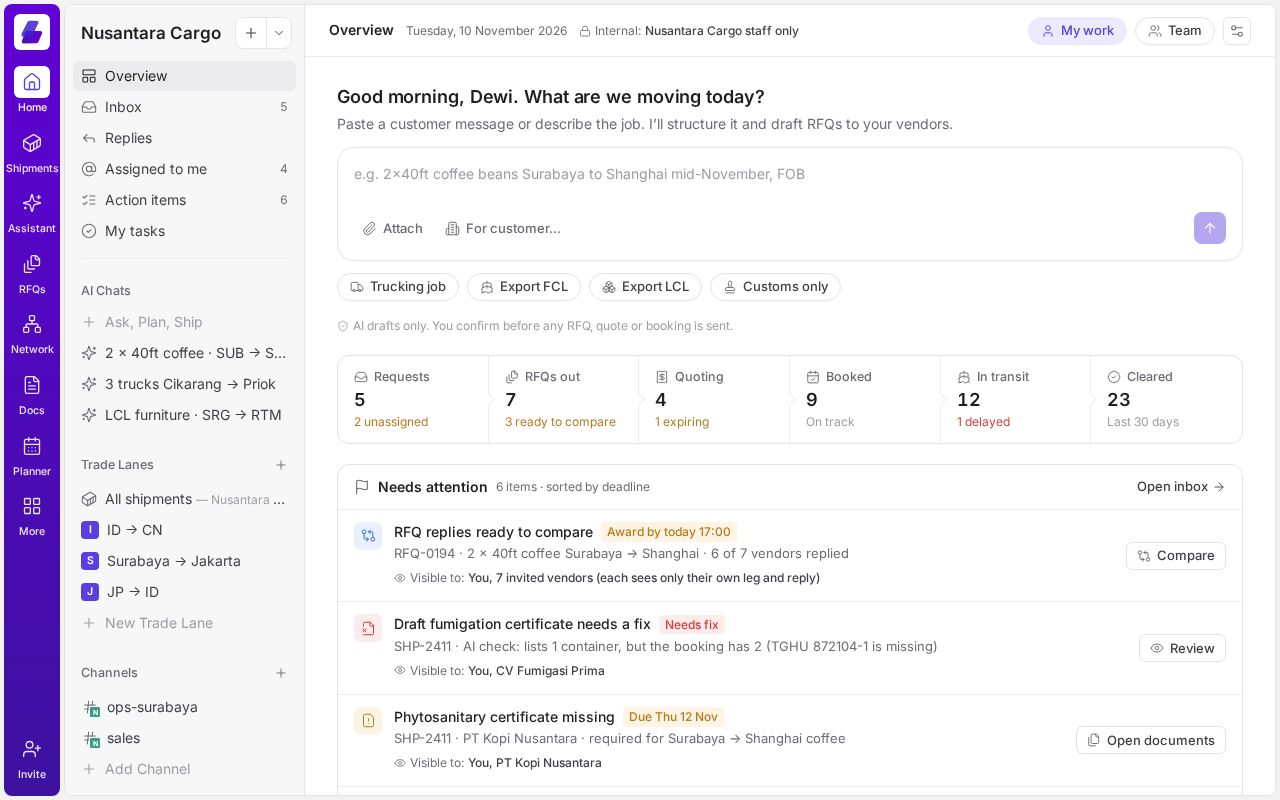Click into the job description text box
The width and height of the screenshot is (1280, 800).
(790, 174)
